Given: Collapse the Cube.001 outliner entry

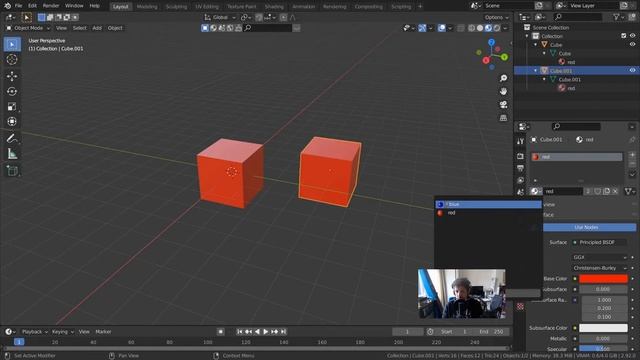Looking at the screenshot, I should 536,71.
